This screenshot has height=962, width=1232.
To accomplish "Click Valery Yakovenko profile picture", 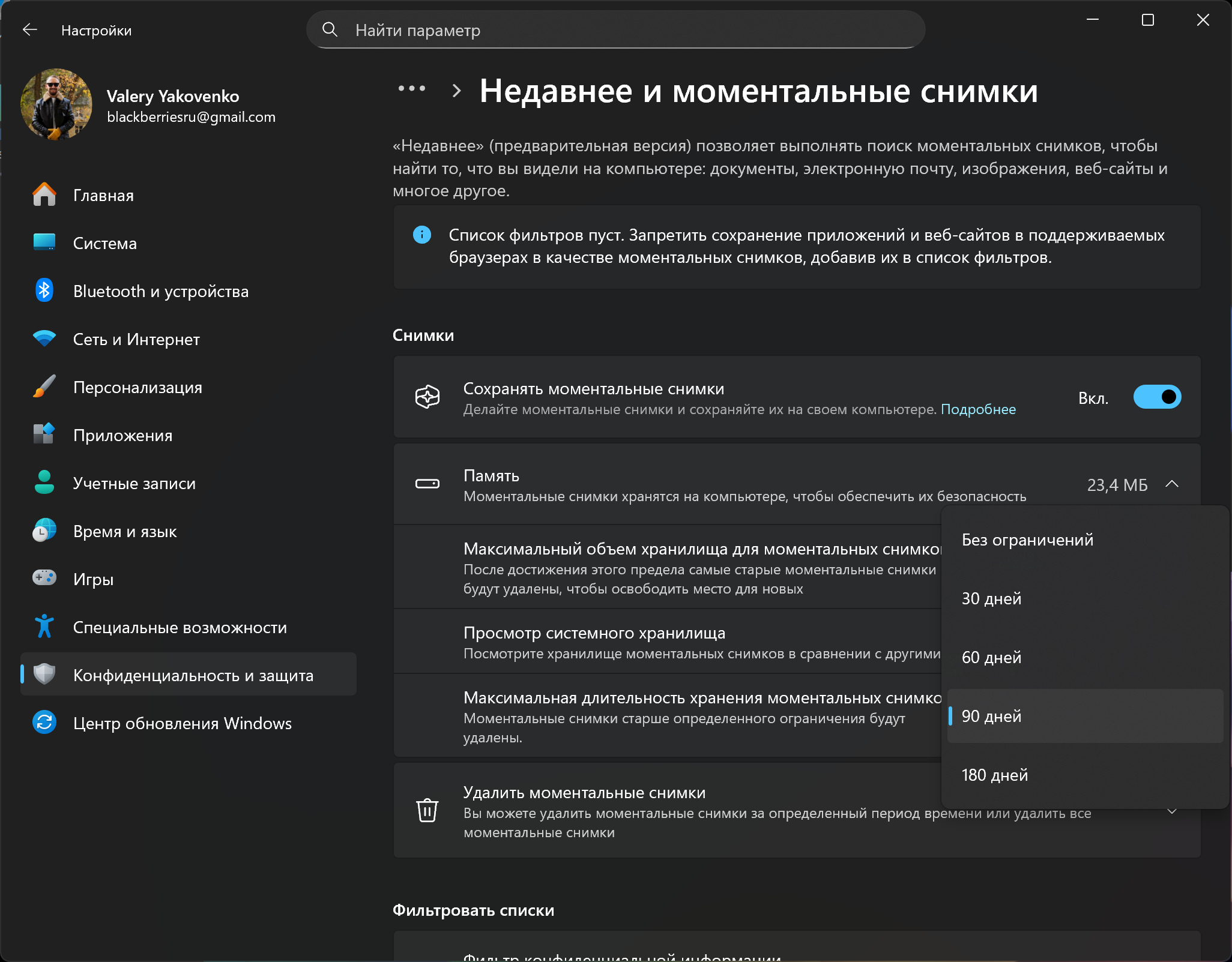I will (x=56, y=104).
